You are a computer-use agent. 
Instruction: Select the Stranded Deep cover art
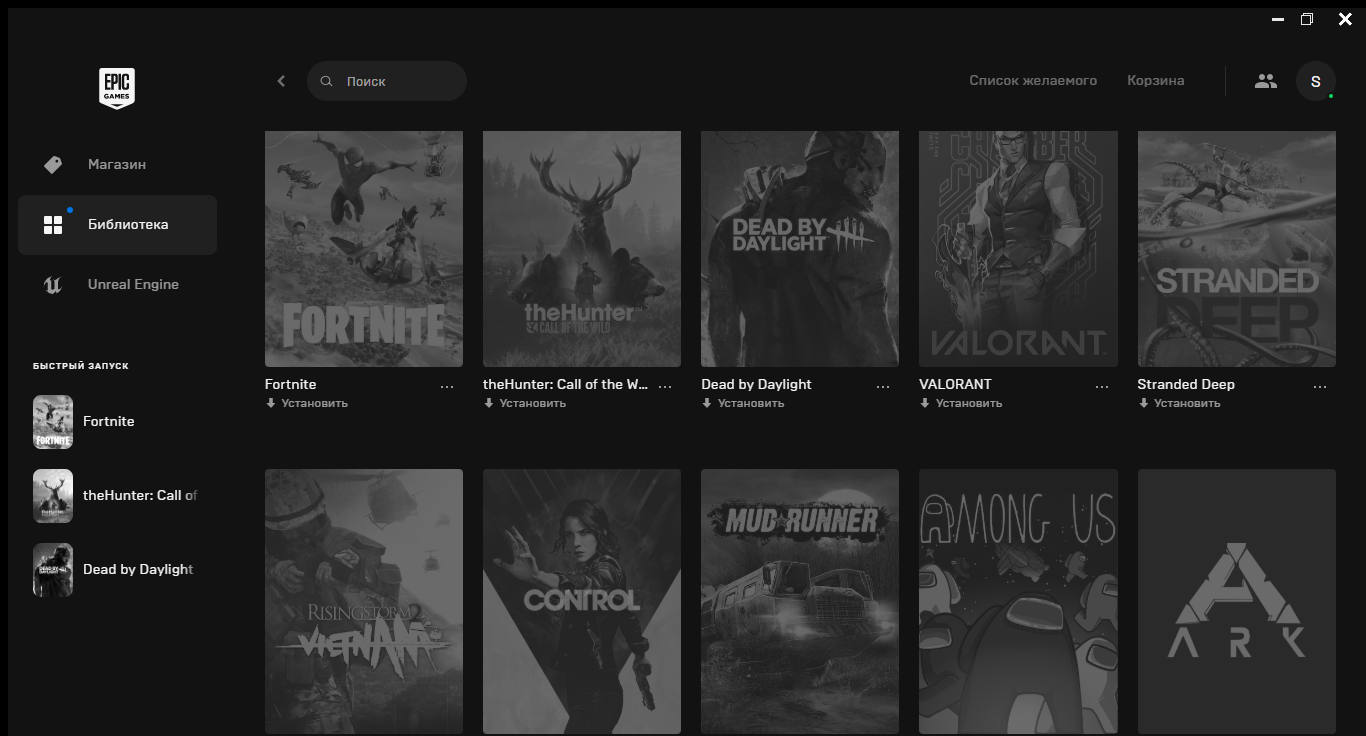[1237, 249]
